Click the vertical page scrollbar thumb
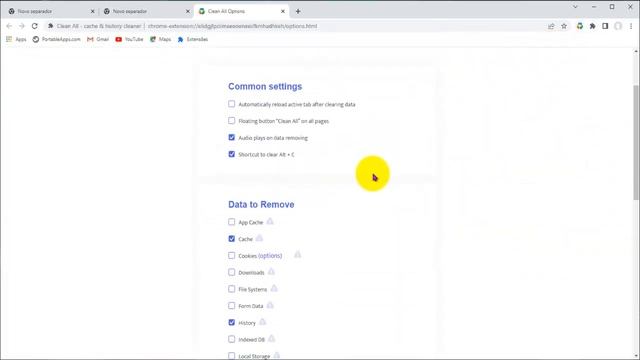Viewport: 640px width, 360px height. coord(636,143)
